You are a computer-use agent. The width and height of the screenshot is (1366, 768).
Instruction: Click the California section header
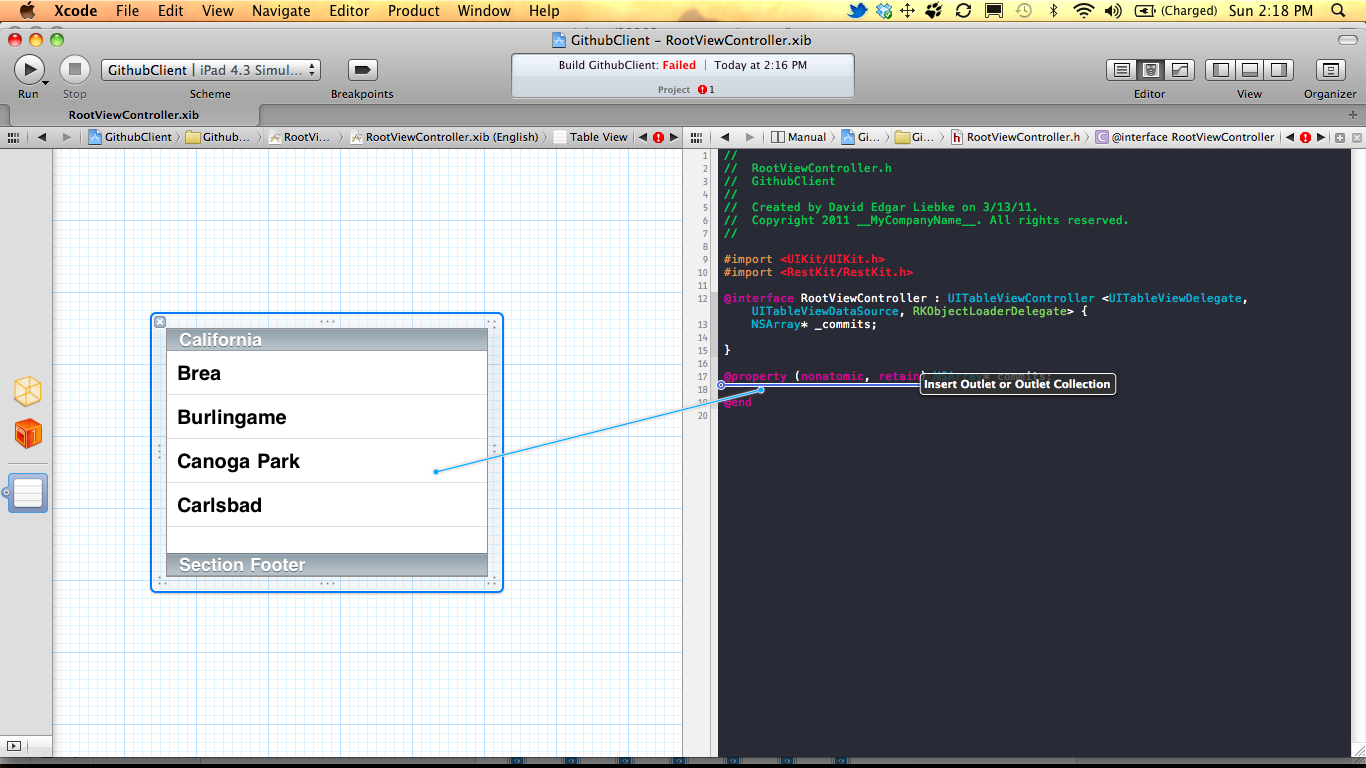[x=327, y=340]
